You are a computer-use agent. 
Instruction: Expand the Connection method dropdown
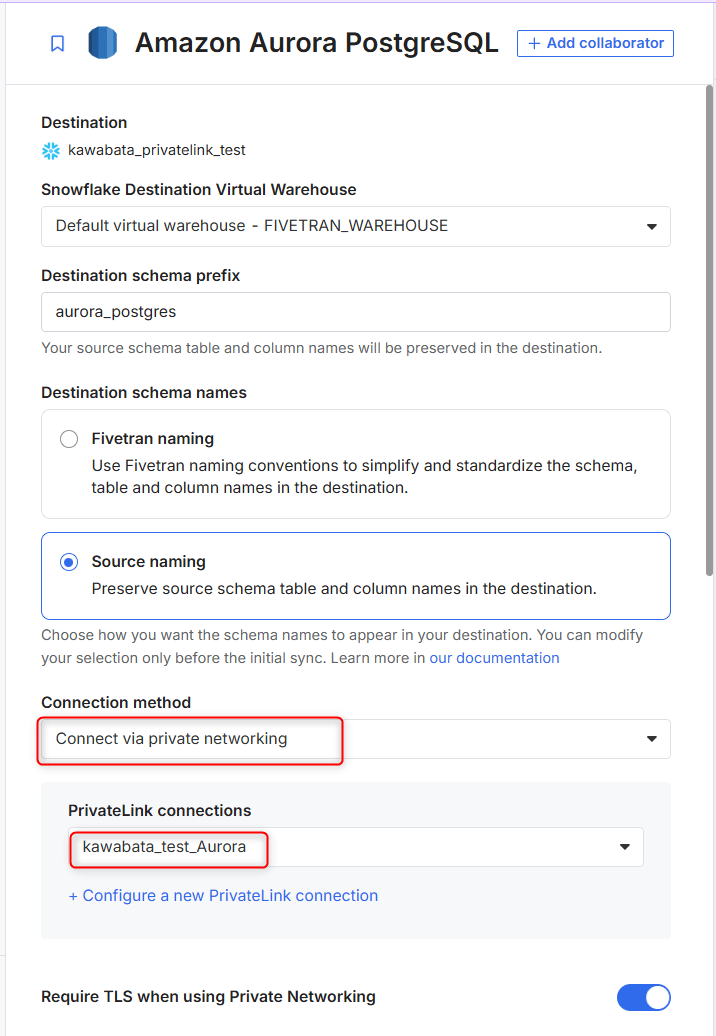355,739
